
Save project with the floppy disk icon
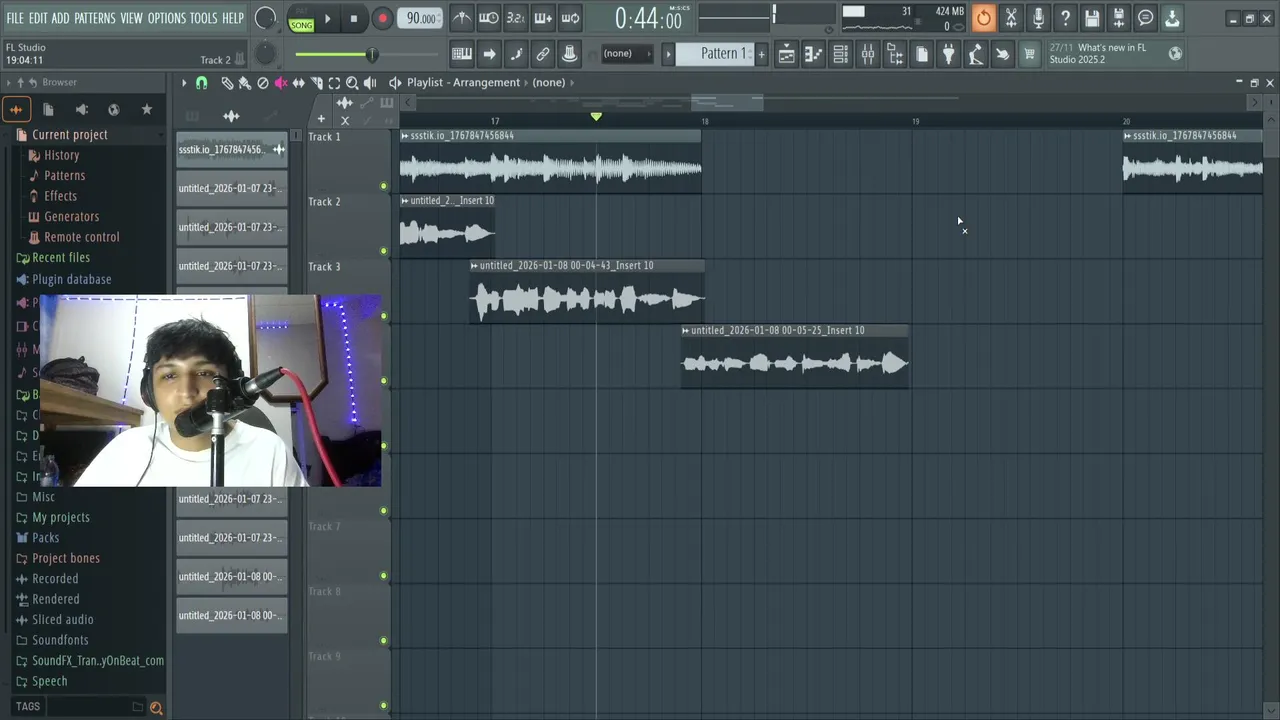point(1092,18)
